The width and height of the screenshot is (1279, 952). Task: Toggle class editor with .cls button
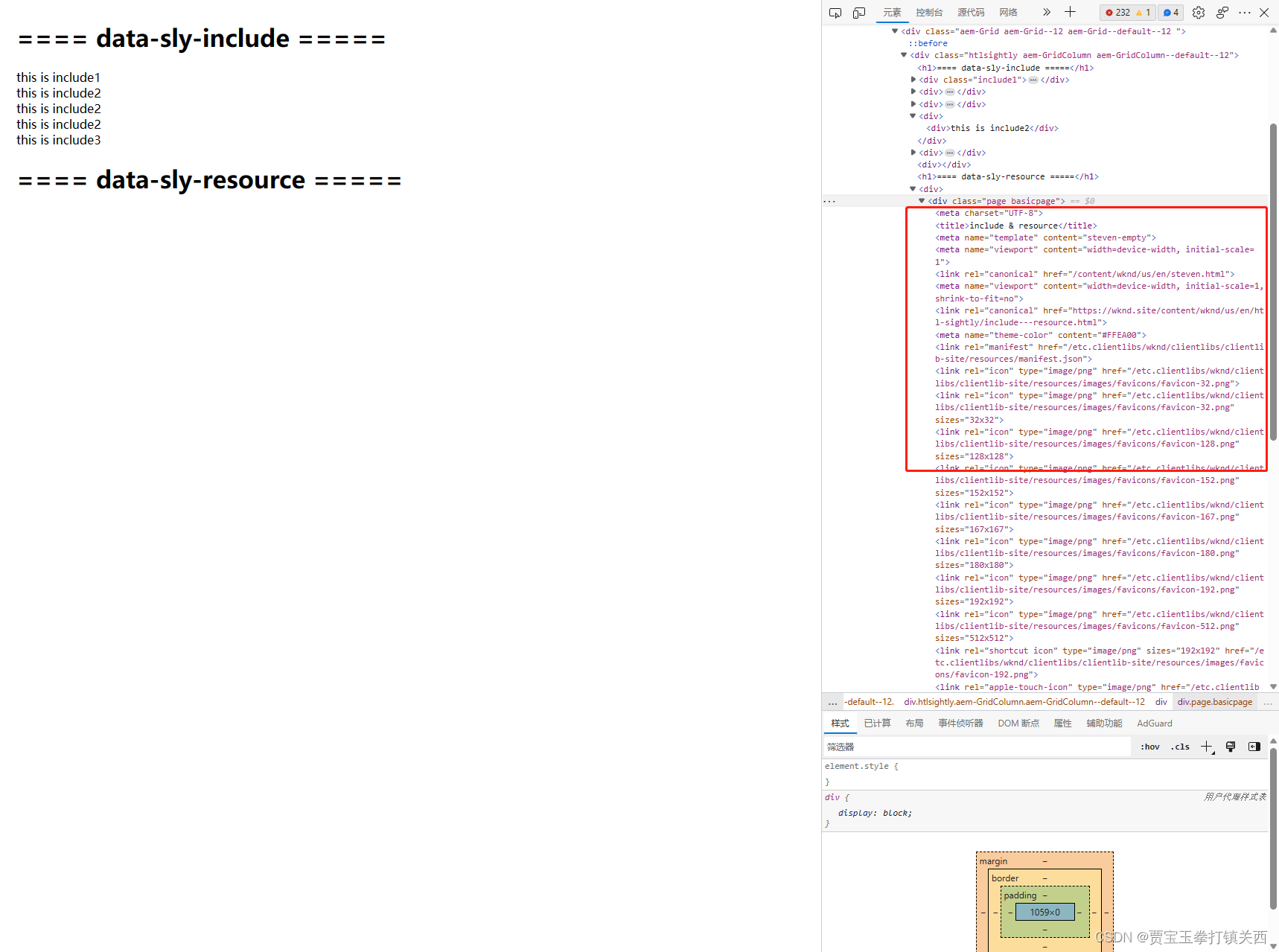pos(1179,747)
